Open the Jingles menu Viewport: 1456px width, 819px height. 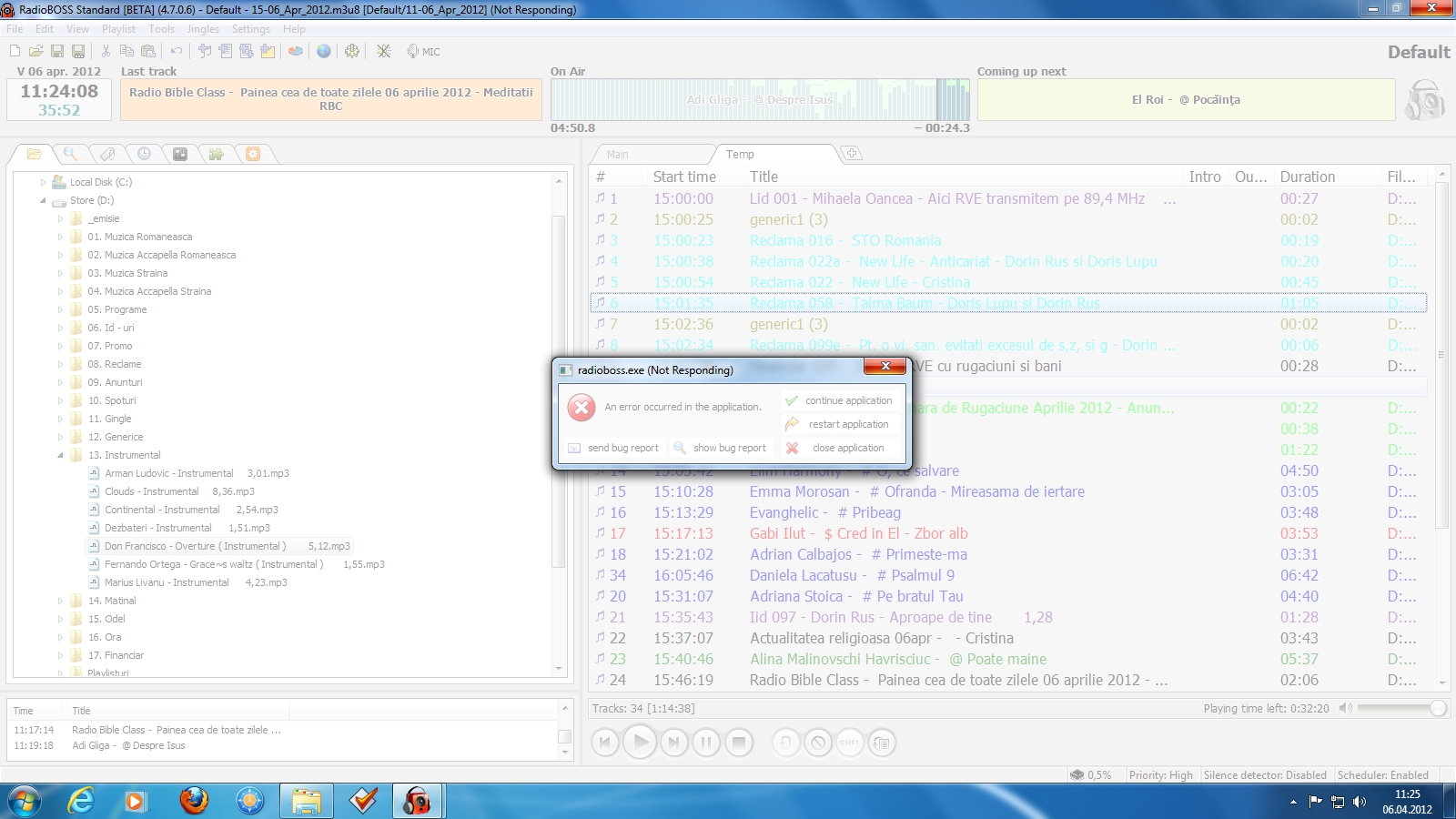tap(203, 29)
